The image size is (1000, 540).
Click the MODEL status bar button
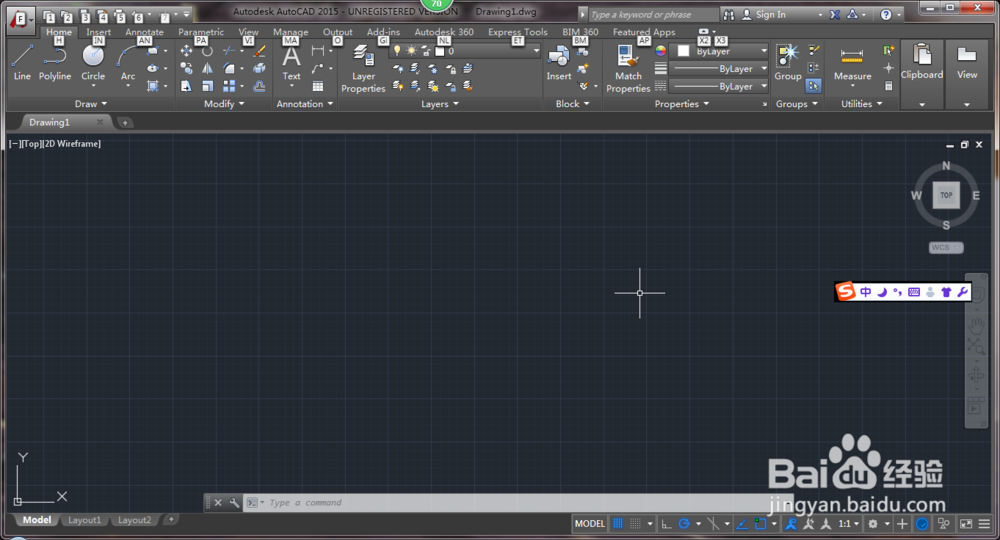(589, 523)
